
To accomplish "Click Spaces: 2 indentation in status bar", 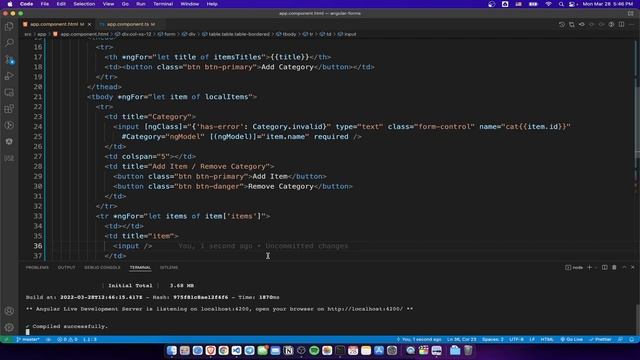I will (x=493, y=340).
